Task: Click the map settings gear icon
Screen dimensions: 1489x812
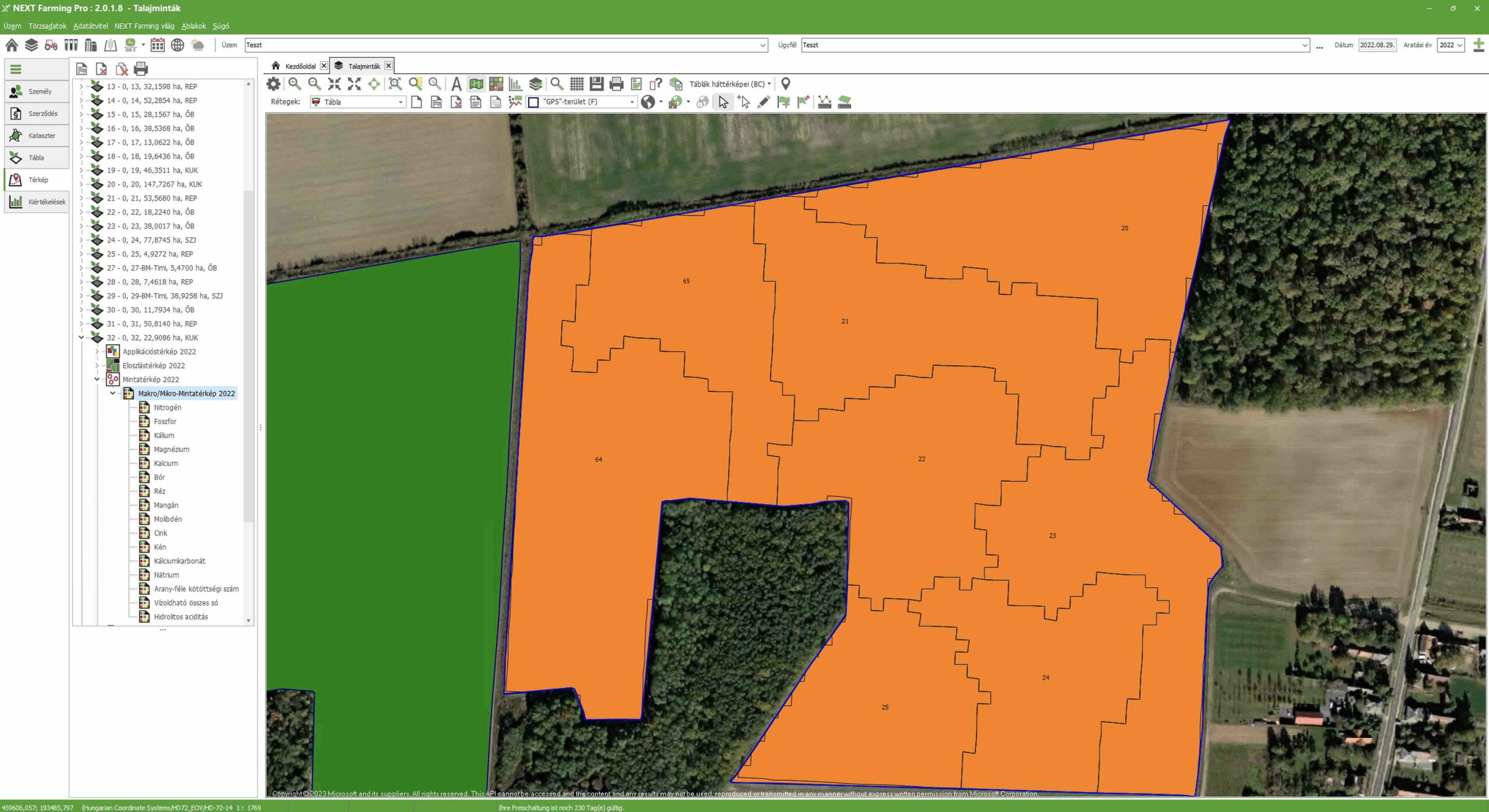Action: 273,84
